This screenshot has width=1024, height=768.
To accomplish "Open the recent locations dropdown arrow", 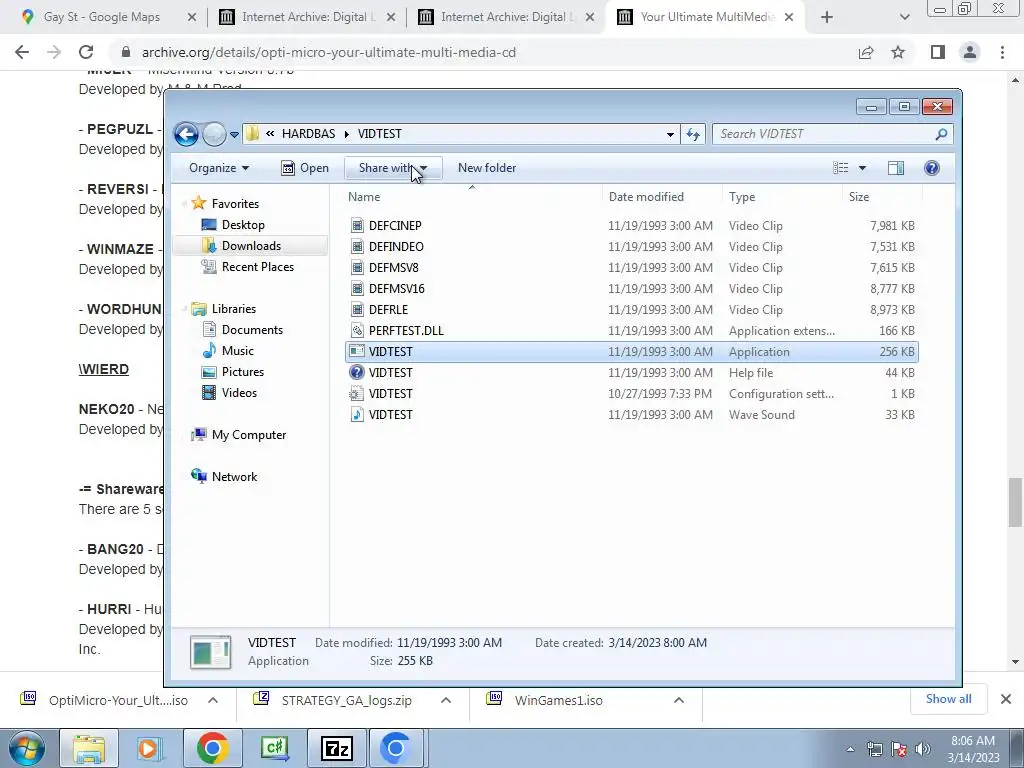I will pos(234,135).
